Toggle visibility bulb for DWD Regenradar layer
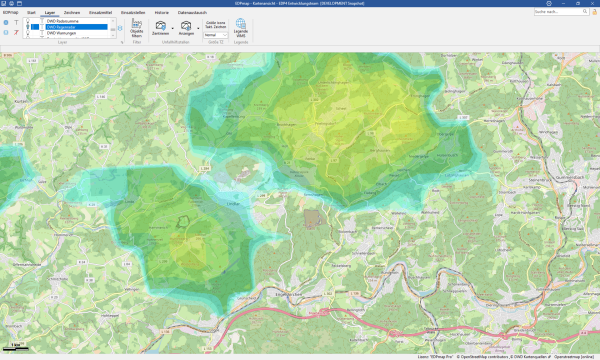Screen dimensions: 600x360 tap(28, 27)
